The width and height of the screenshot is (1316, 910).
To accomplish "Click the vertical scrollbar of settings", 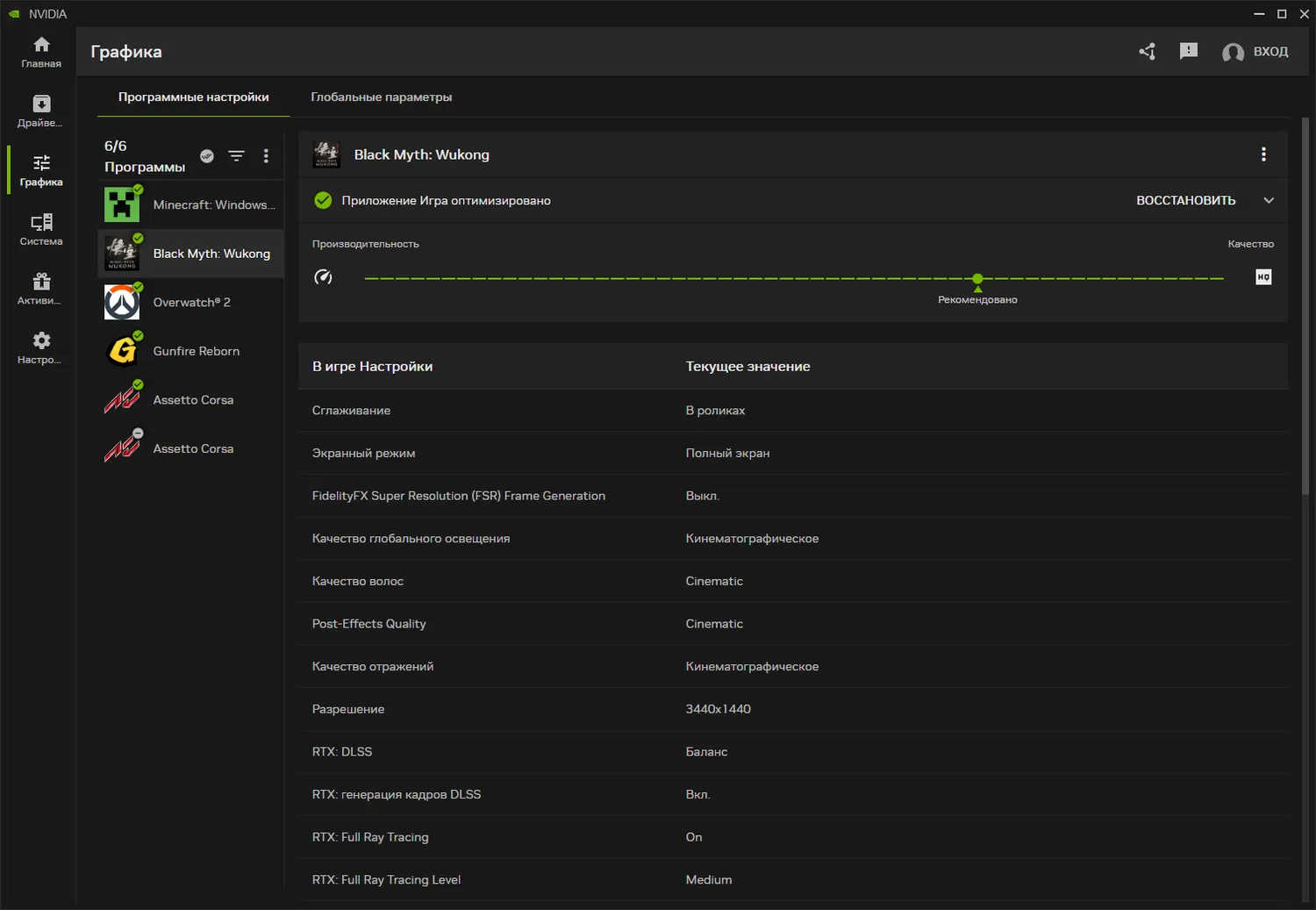I will pyautogui.click(x=1305, y=307).
